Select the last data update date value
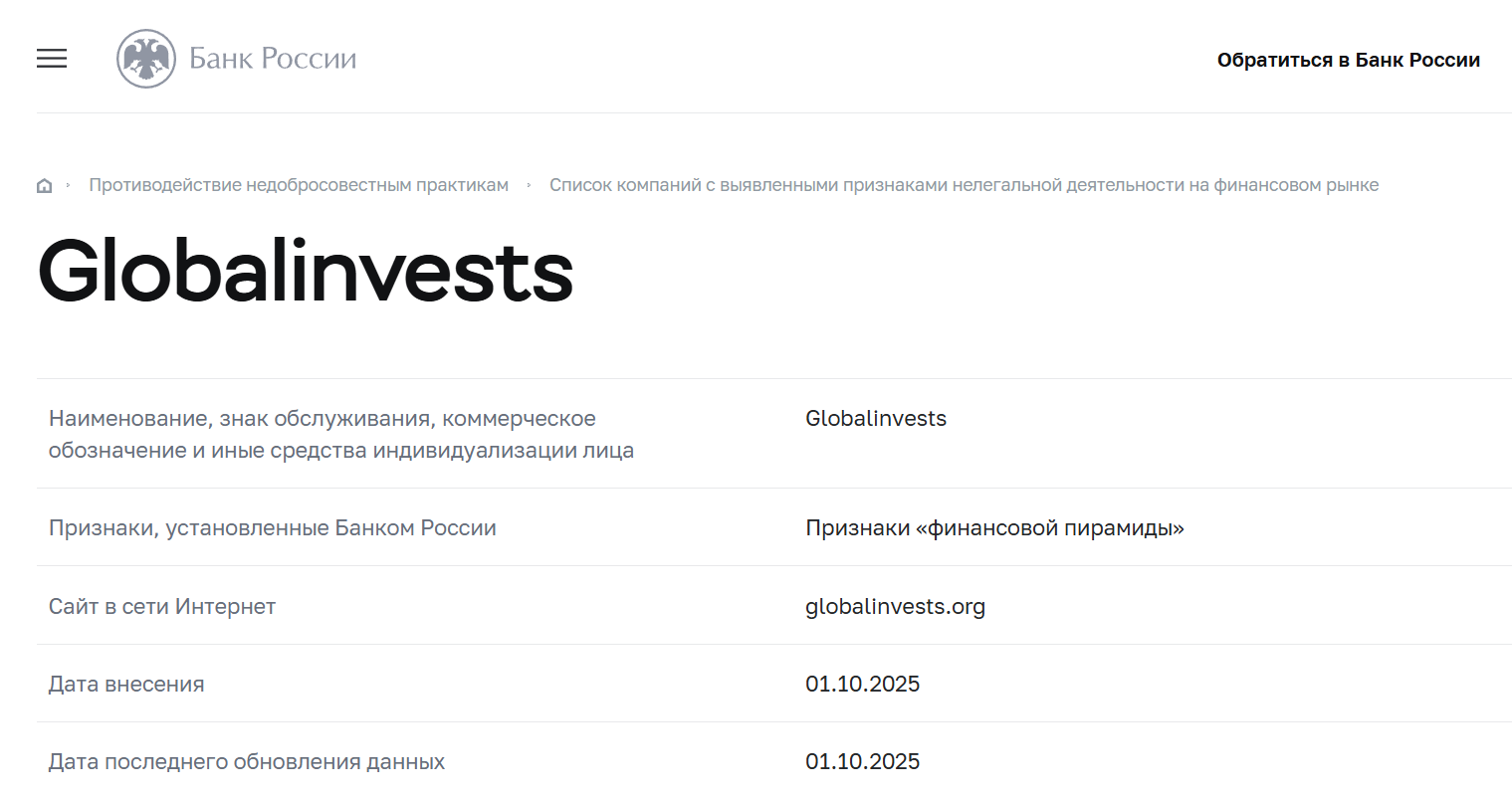The image size is (1512, 799). (862, 762)
